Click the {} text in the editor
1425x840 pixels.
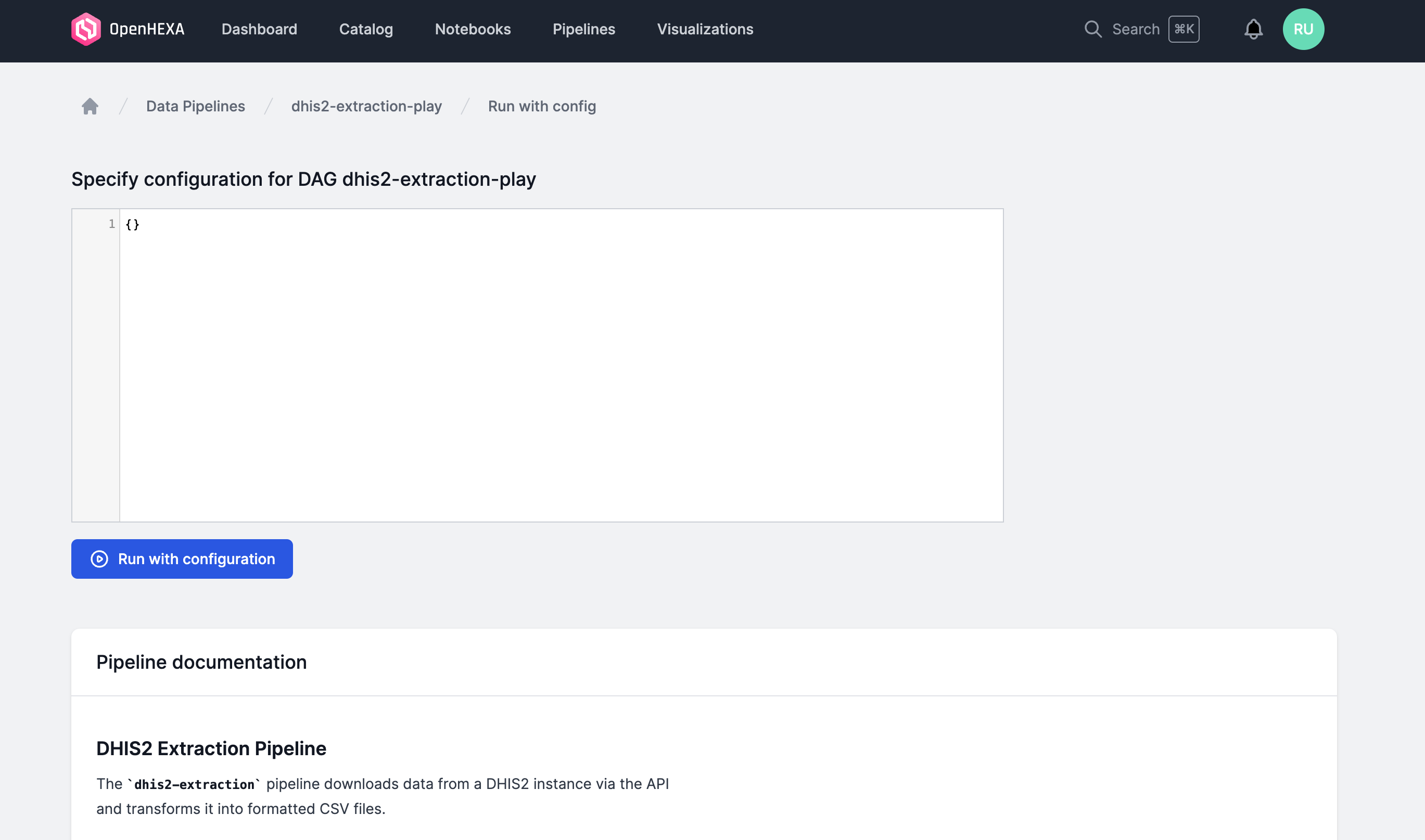[x=132, y=225]
